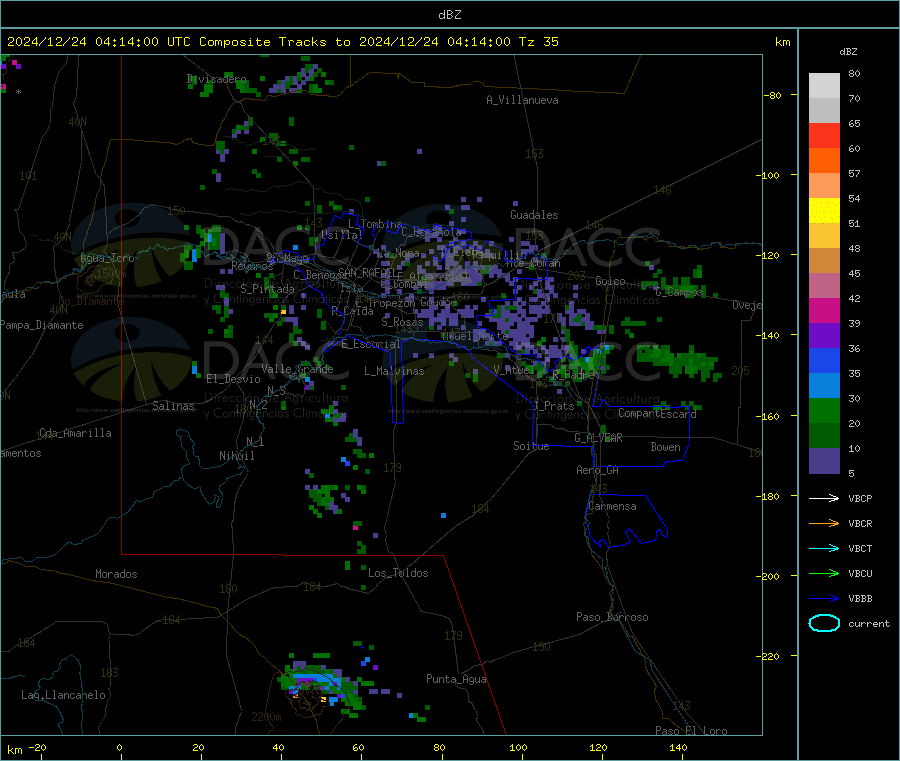Select the dark orange 57 dBZ swatch
This screenshot has width=900, height=761.
[824, 161]
